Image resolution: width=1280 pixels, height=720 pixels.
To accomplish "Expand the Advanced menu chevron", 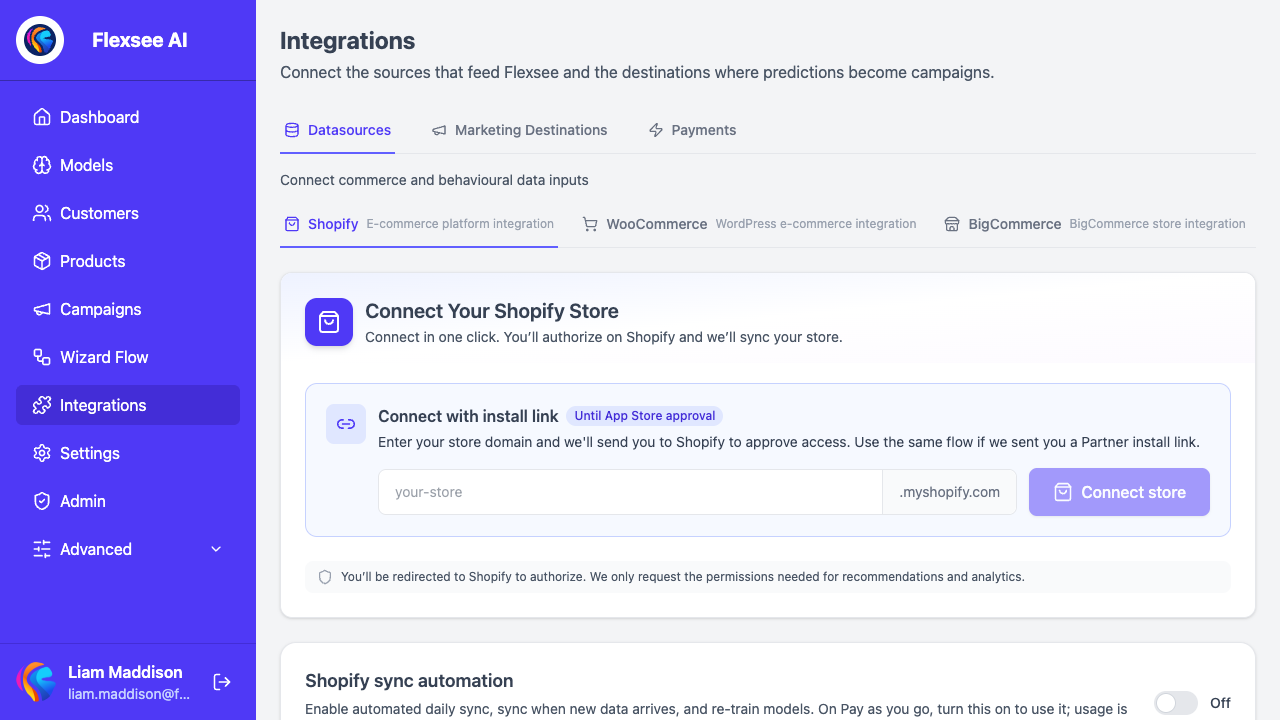I will [x=216, y=549].
